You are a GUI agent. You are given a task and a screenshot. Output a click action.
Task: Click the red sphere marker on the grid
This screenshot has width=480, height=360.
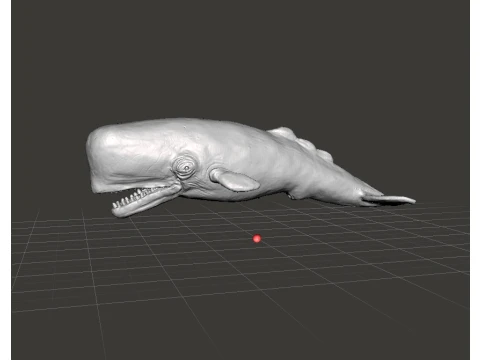click(257, 239)
